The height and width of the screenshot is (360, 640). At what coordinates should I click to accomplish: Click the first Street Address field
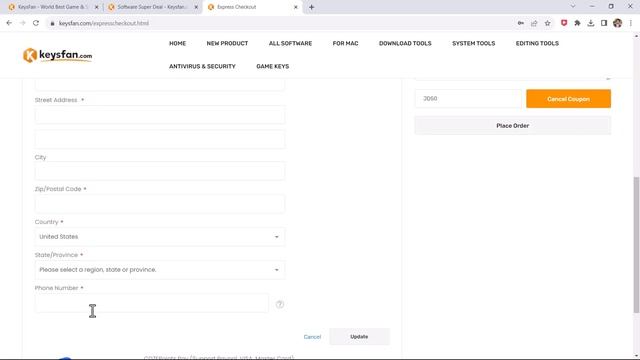(x=160, y=115)
